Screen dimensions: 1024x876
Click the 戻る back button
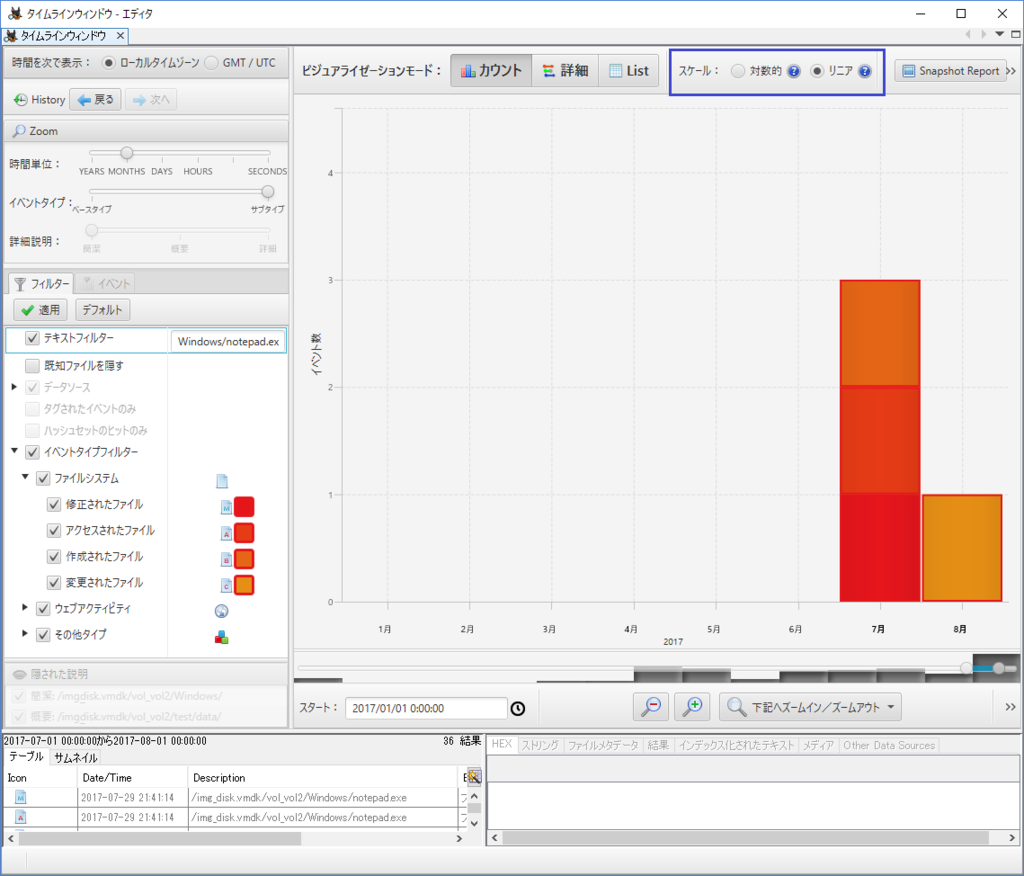point(95,99)
